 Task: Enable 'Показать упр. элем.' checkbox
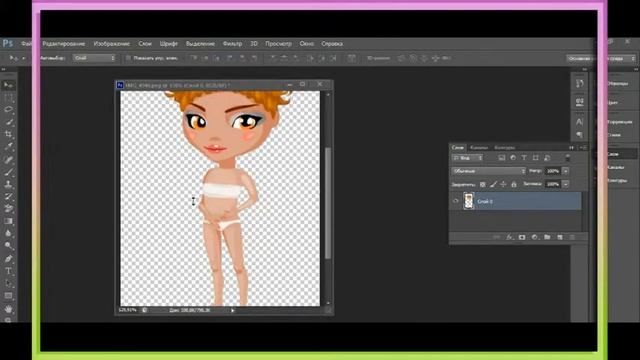128,58
